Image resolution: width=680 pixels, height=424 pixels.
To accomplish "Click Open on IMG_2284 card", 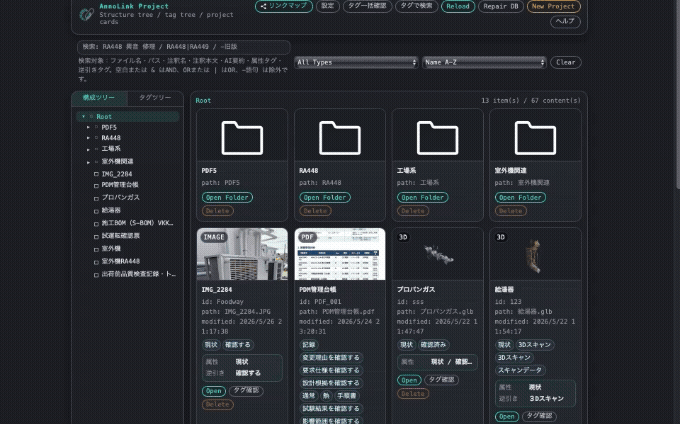I will 213,391.
